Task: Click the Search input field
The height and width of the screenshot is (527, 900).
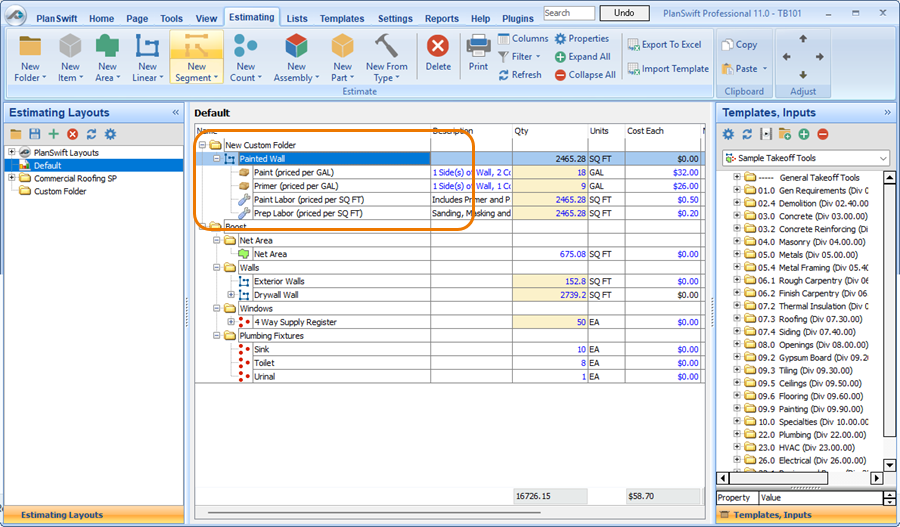Action: click(x=569, y=13)
